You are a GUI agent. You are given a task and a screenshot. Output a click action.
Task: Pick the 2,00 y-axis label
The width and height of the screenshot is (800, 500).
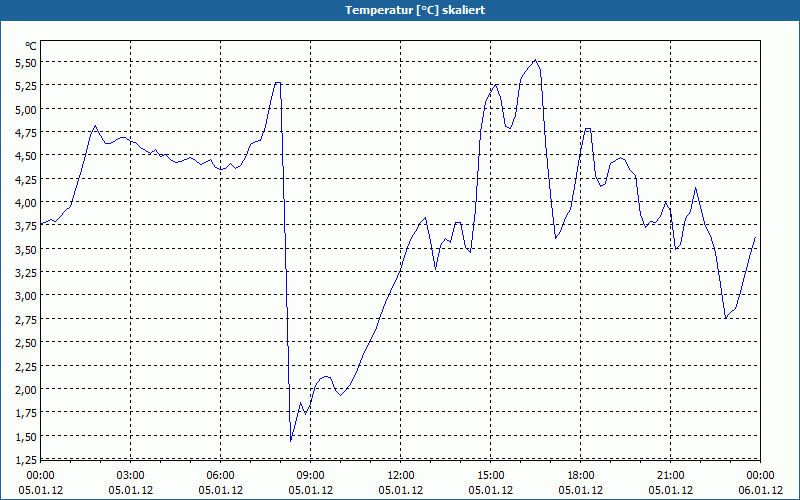[x=26, y=390]
